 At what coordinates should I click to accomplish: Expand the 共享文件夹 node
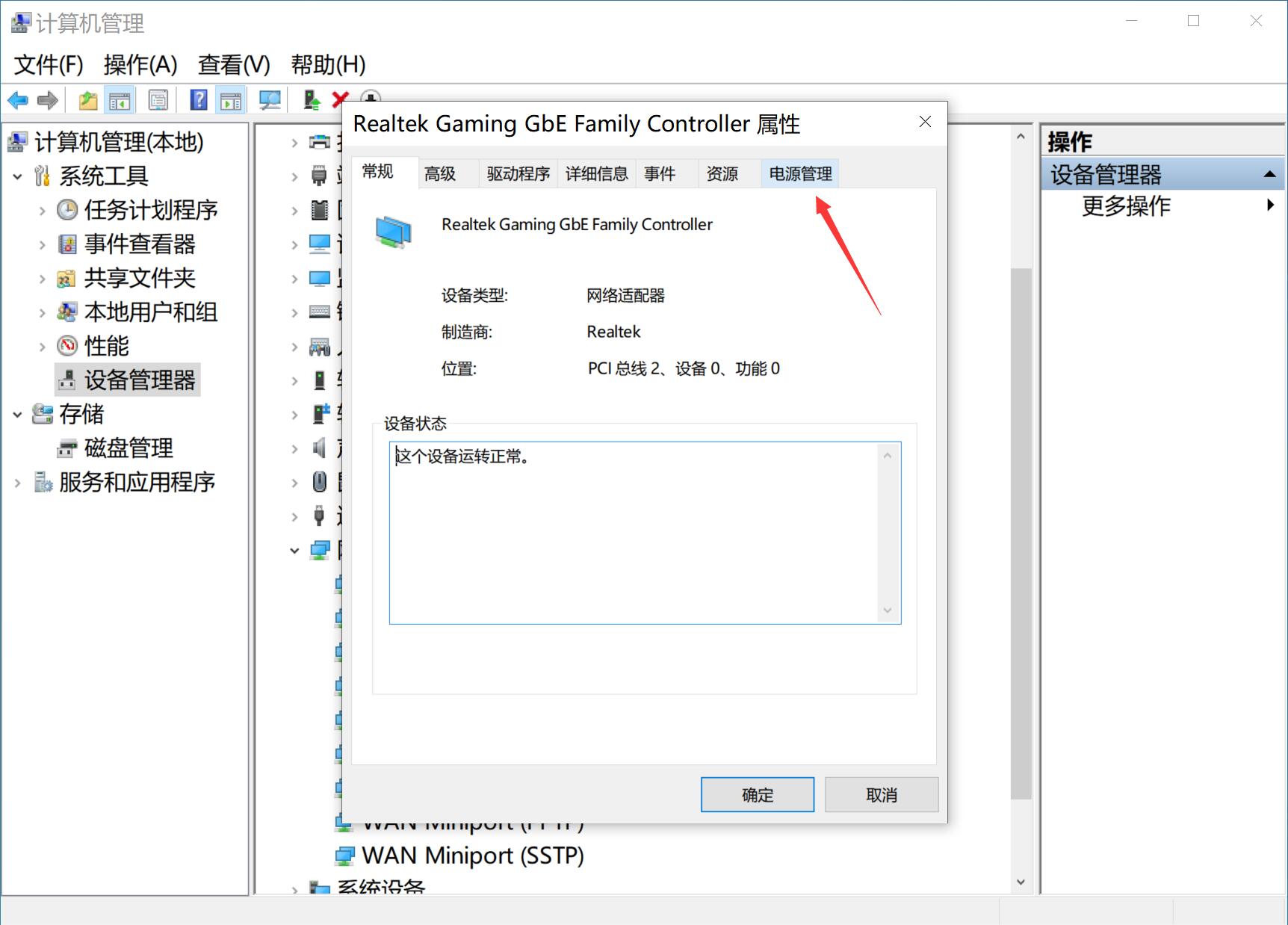(x=43, y=279)
